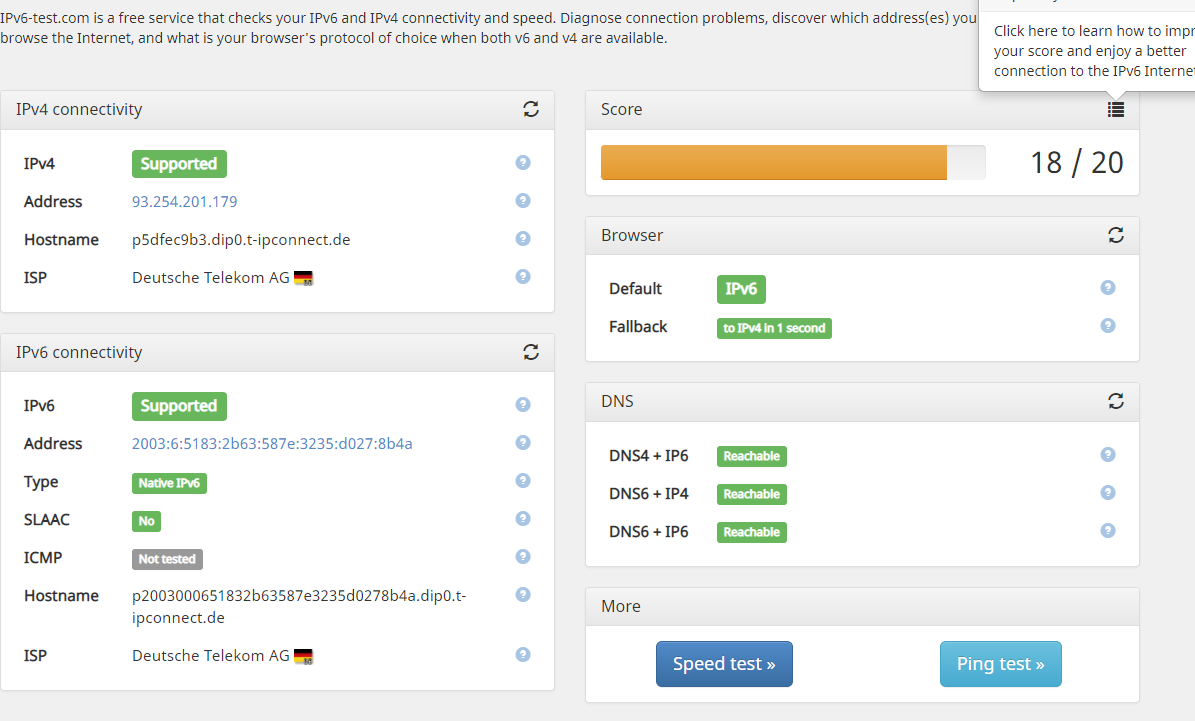Screen dimensions: 1195x721
Task: Show help for SLAAC row
Action: (523, 519)
